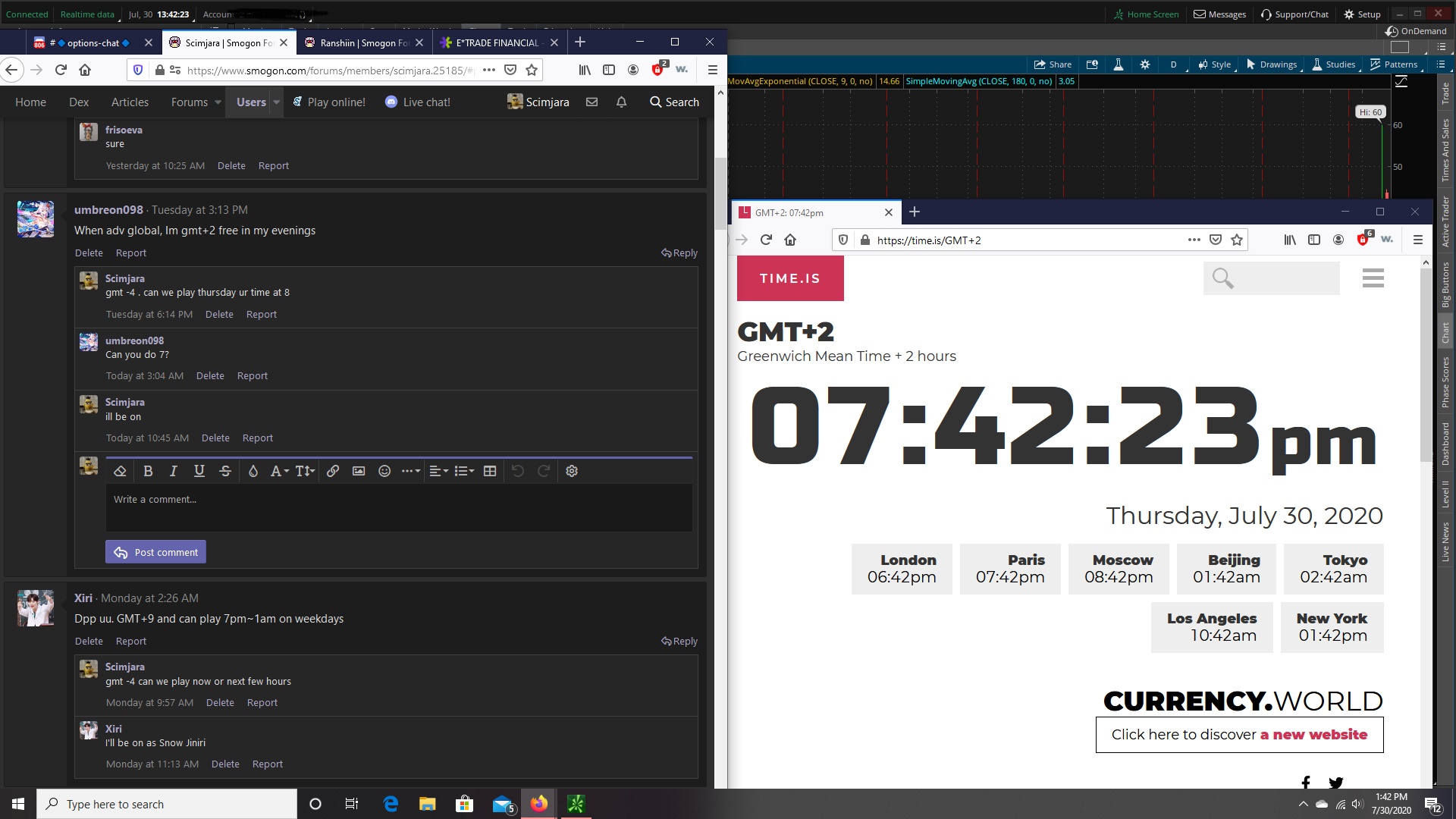The width and height of the screenshot is (1456, 819).
Task: Click the Write a comment field
Action: click(x=398, y=507)
